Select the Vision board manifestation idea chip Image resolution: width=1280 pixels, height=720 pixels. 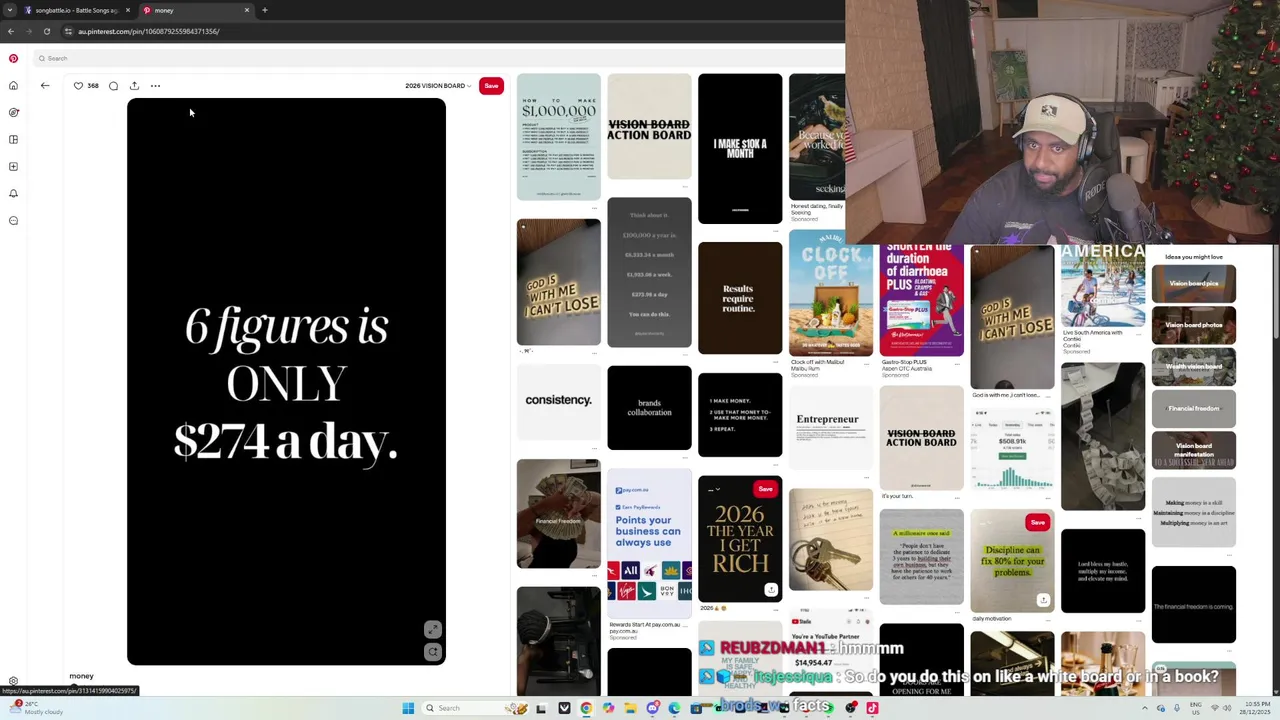1194,450
